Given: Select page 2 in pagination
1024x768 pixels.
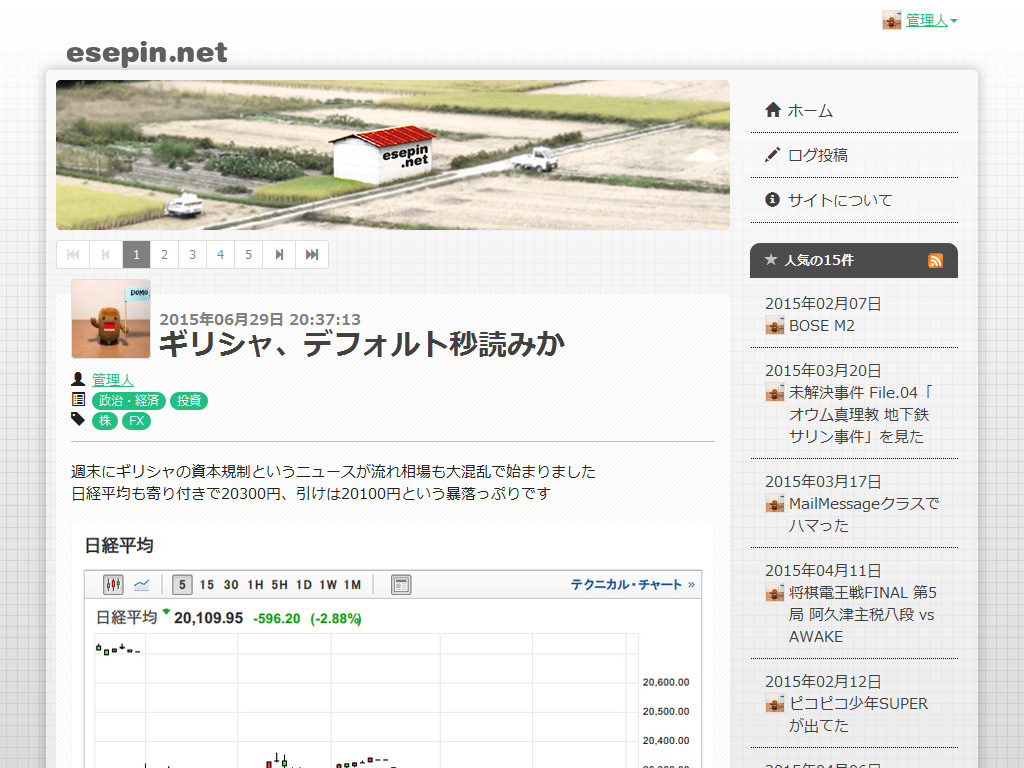Looking at the screenshot, I should tap(165, 255).
